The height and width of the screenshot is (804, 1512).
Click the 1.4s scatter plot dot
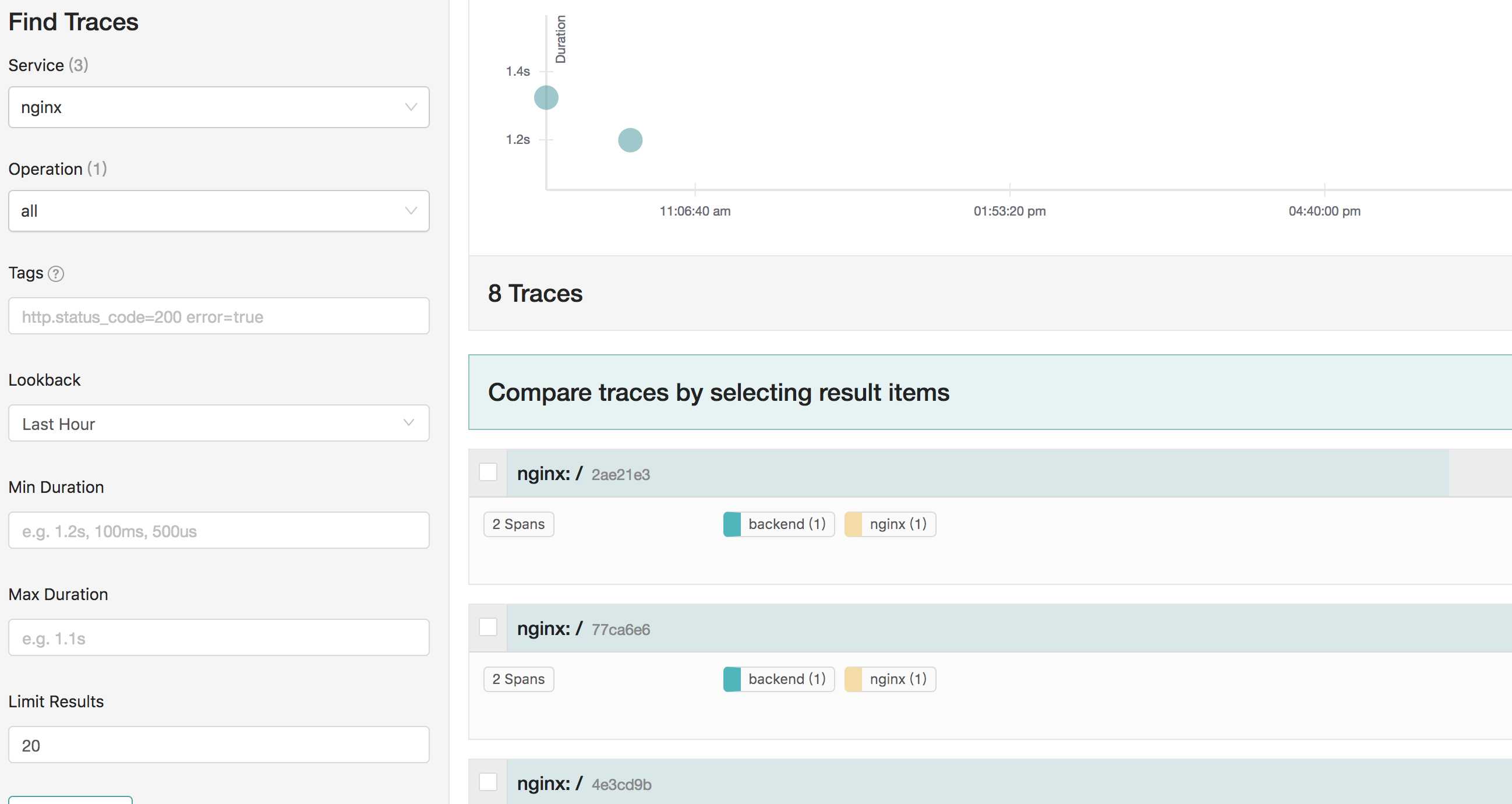(x=546, y=97)
